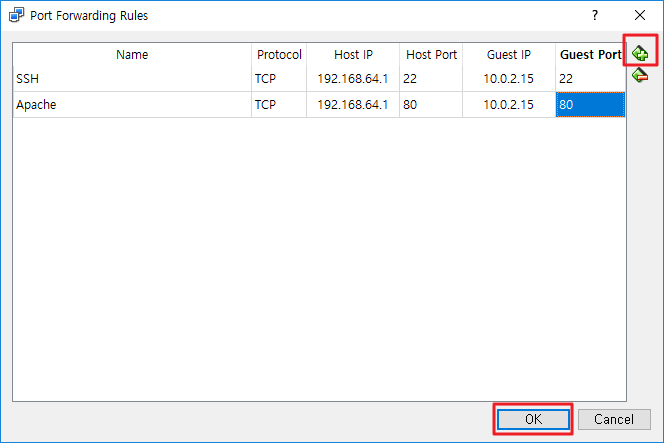Viewport: 664px width, 443px height.
Task: Select the Apache rule name cell
Action: coord(132,105)
